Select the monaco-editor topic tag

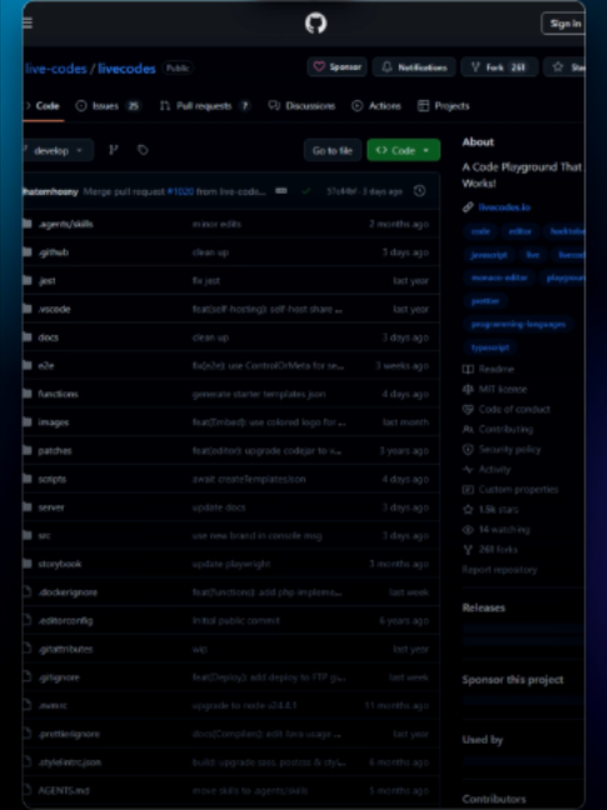(x=499, y=278)
